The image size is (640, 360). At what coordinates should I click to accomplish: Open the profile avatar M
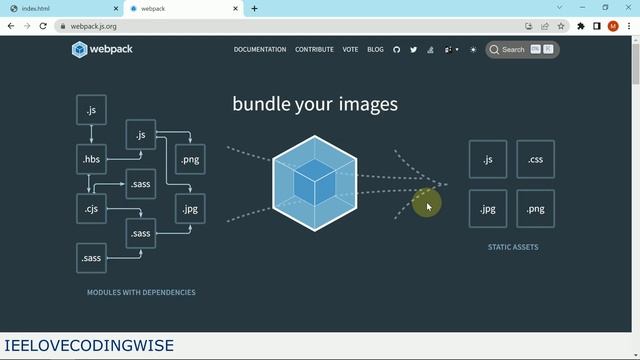[613, 26]
